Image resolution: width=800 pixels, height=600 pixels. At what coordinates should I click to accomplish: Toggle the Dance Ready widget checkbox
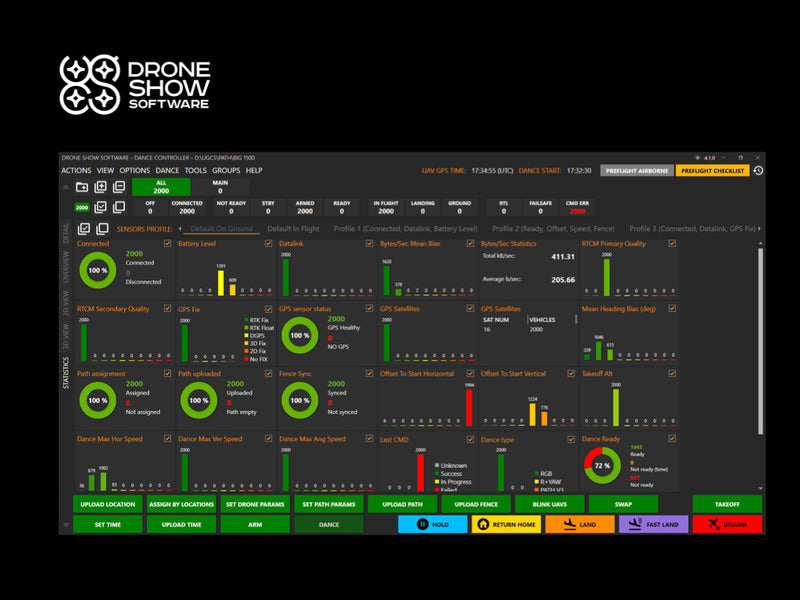point(672,439)
